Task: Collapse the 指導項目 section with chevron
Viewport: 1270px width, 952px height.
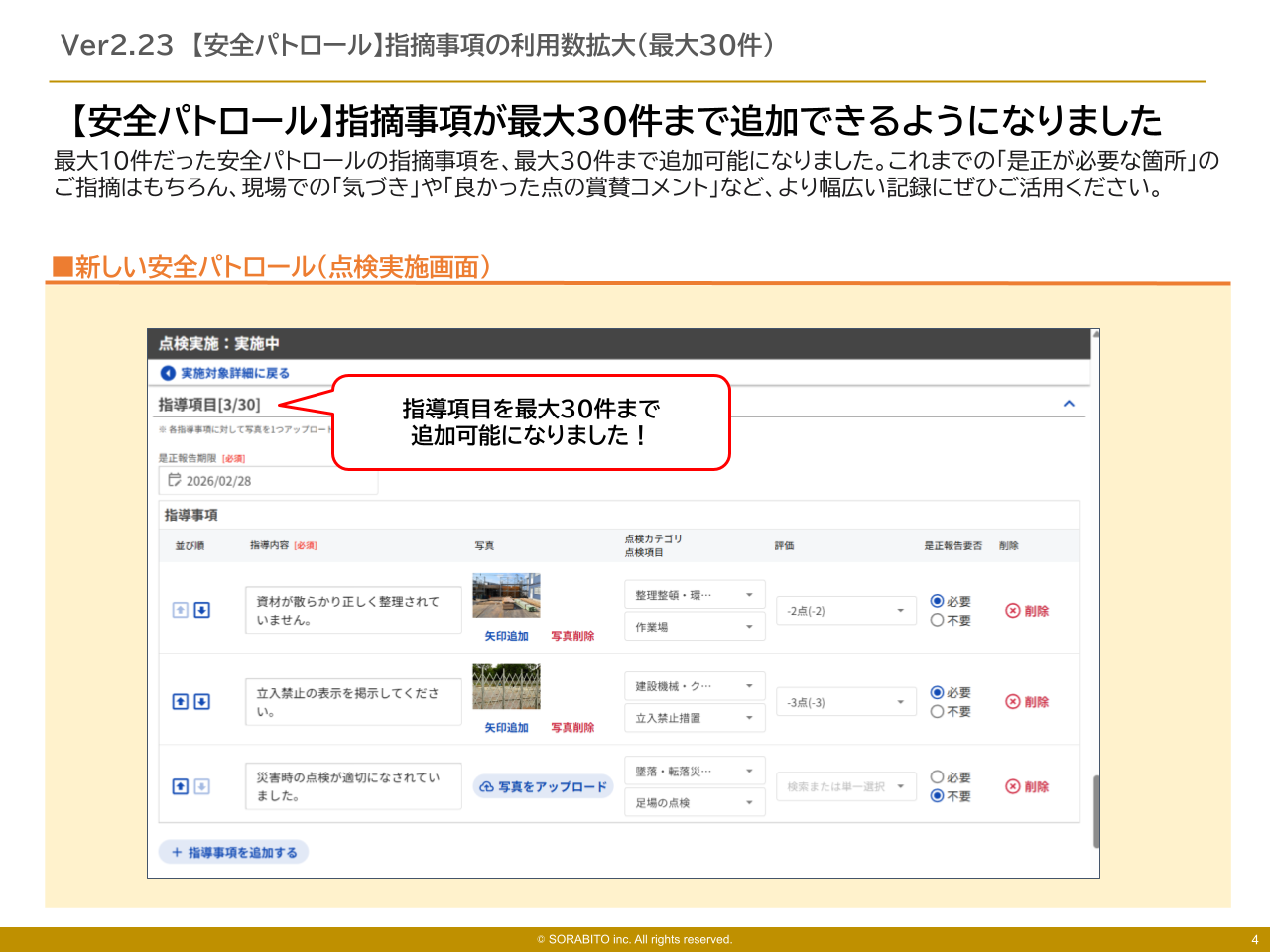Action: click(x=1069, y=404)
